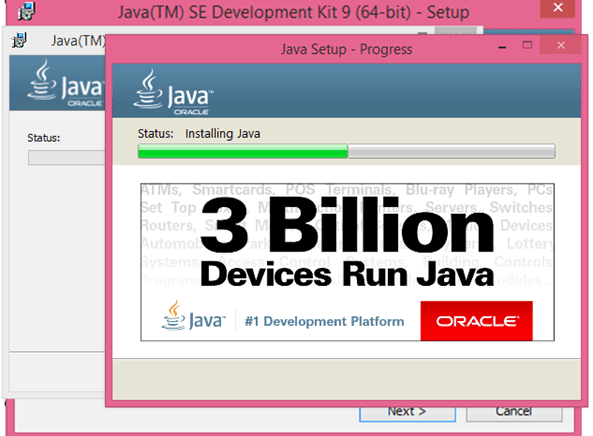
Task: Click the 'Status: Installing Java' label
Action: 199,133
